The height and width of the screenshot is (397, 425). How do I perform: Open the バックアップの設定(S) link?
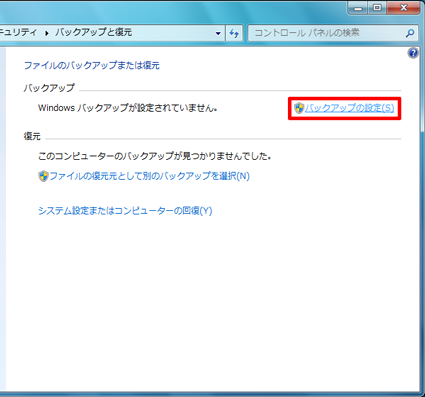click(x=349, y=108)
